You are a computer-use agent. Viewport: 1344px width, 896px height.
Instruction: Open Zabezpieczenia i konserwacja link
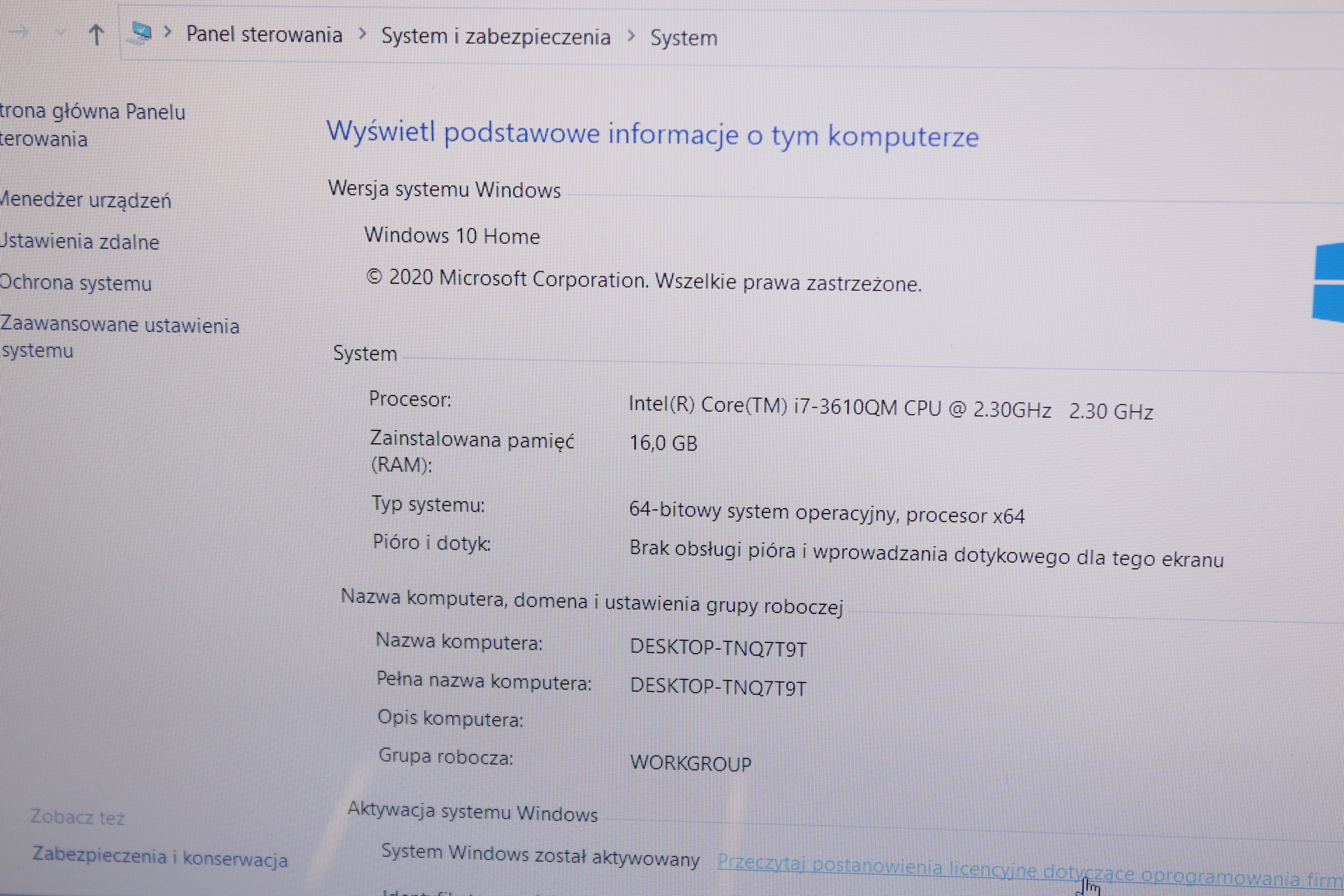click(x=160, y=857)
